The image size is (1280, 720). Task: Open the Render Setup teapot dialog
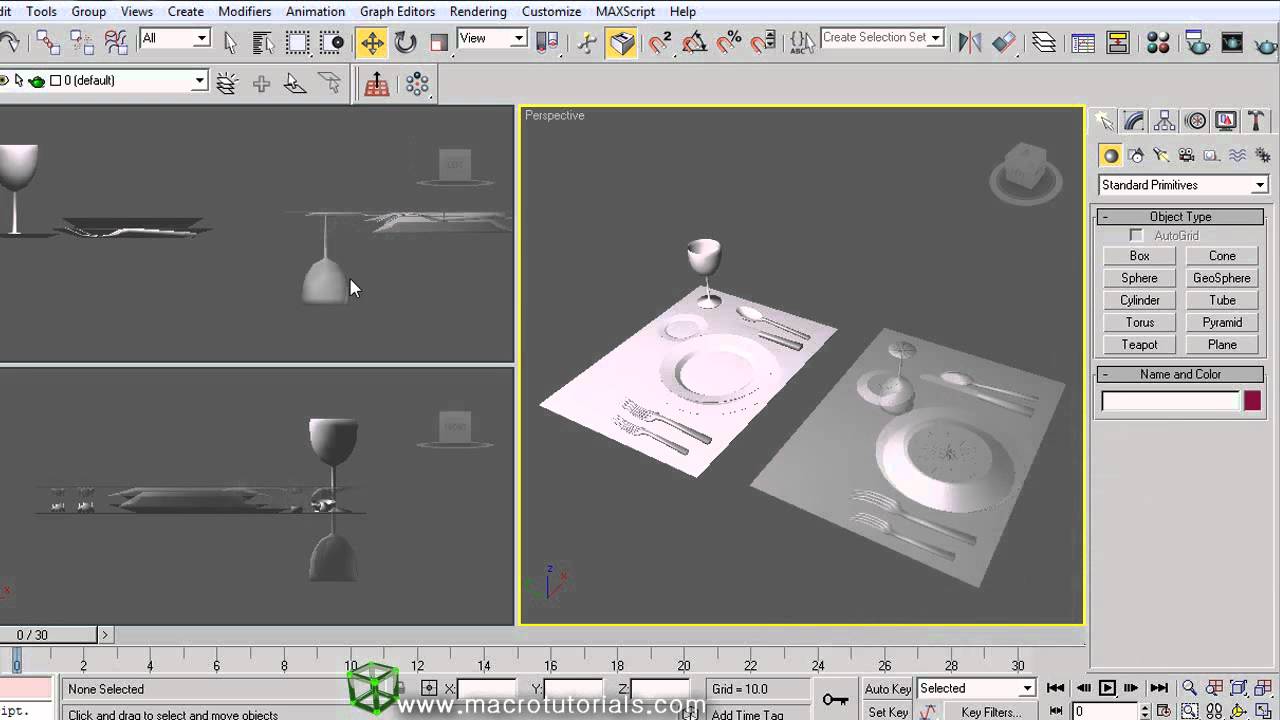tap(1197, 42)
